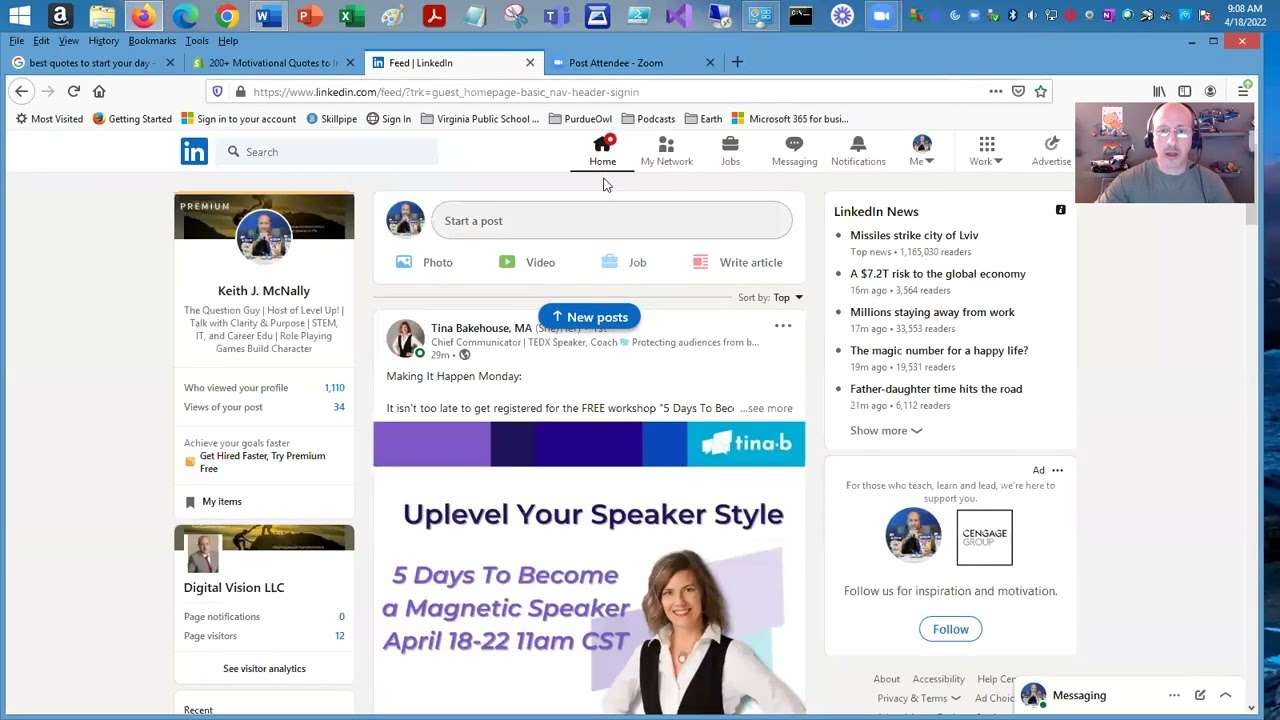This screenshot has width=1280, height=720.
Task: Click See visitor analytics
Action: [264, 669]
